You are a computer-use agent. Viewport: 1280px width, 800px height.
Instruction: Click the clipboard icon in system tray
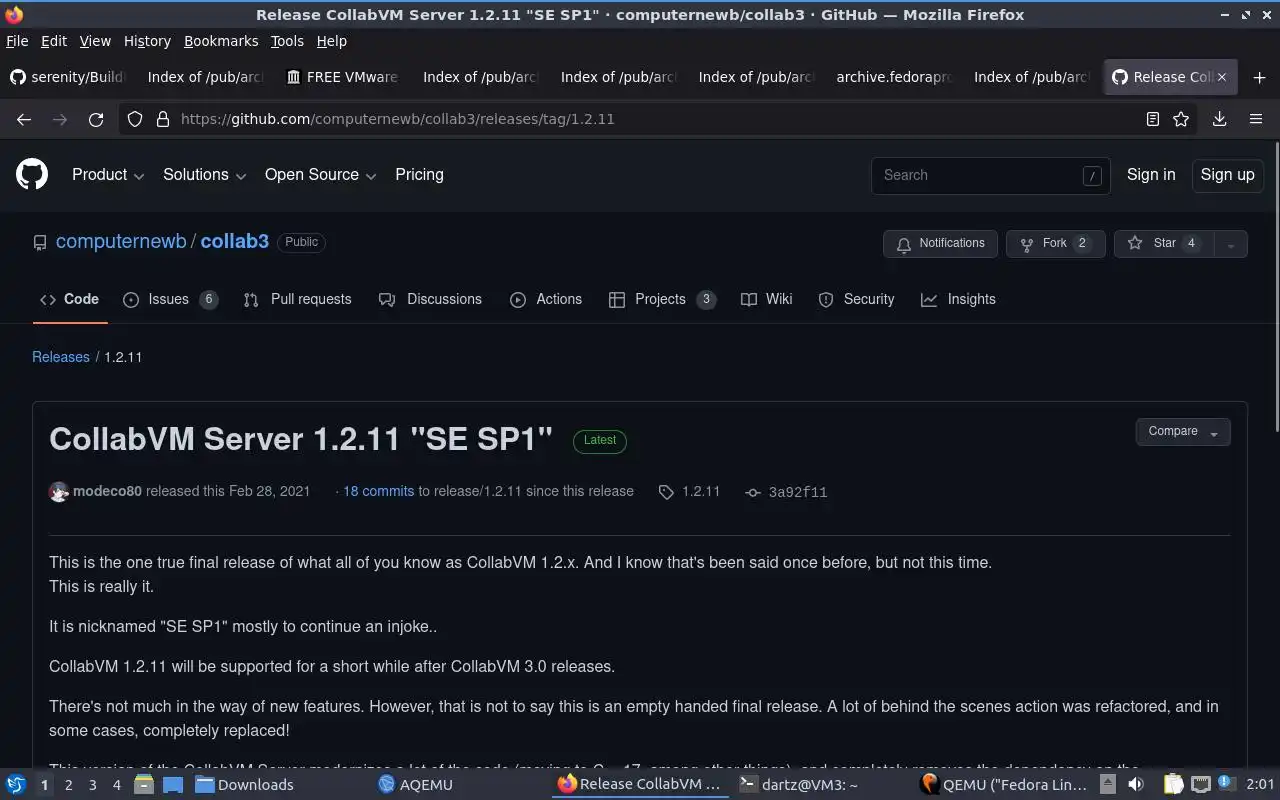[1173, 785]
